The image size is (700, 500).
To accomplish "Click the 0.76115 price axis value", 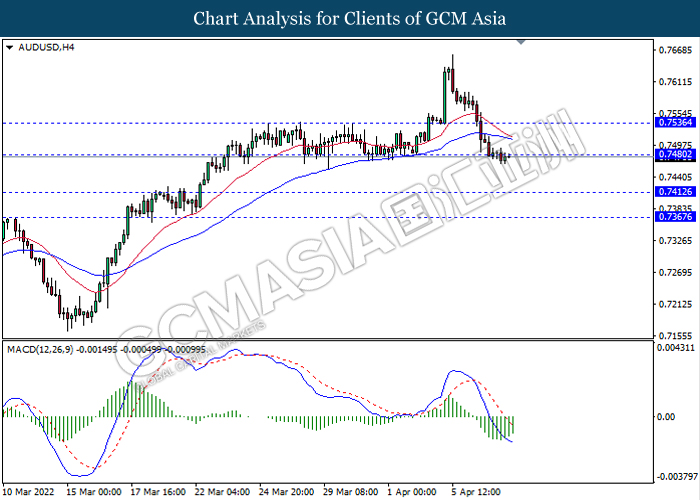I will [x=675, y=82].
